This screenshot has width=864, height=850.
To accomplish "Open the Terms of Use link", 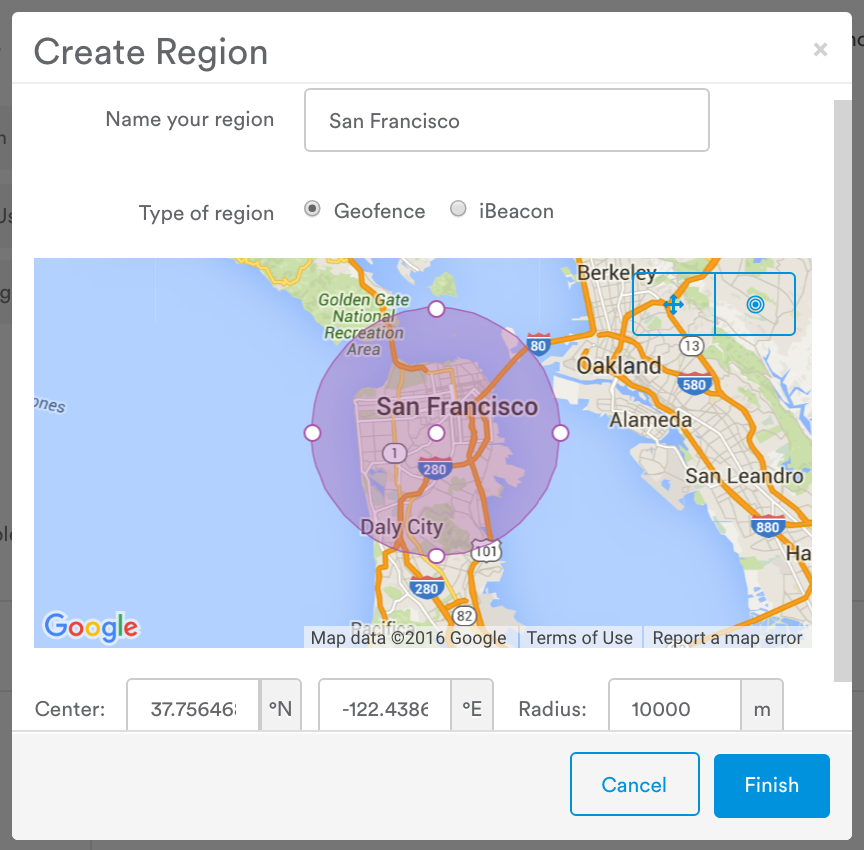I will point(580,637).
